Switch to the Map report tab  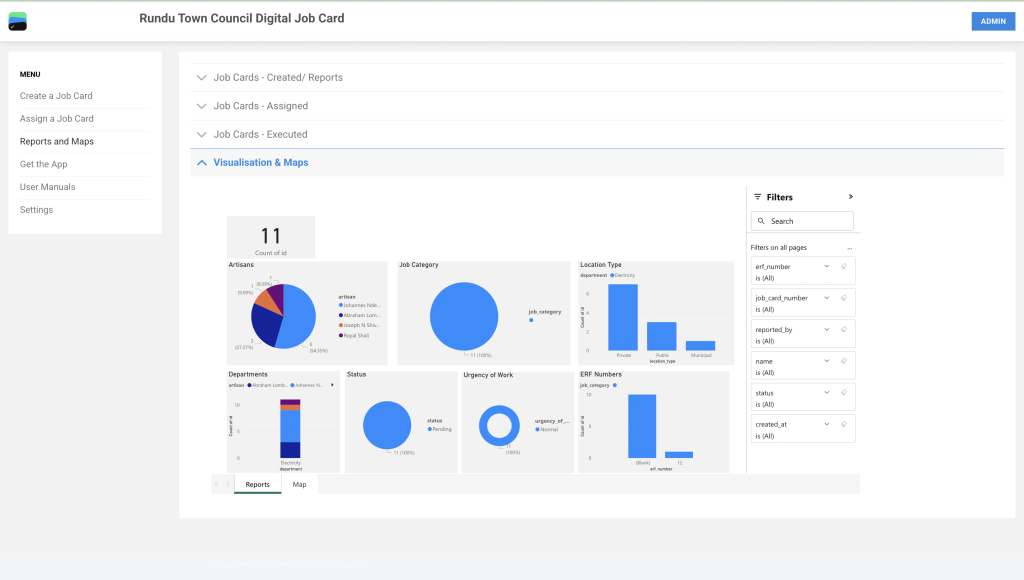(299, 484)
